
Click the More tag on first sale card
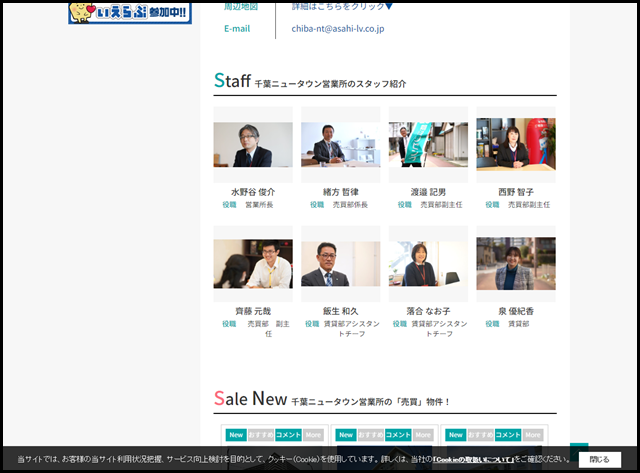(x=313, y=435)
